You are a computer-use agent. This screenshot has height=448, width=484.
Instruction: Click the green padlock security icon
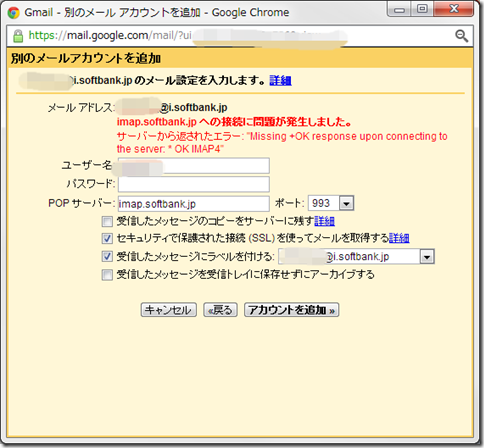pos(18,36)
